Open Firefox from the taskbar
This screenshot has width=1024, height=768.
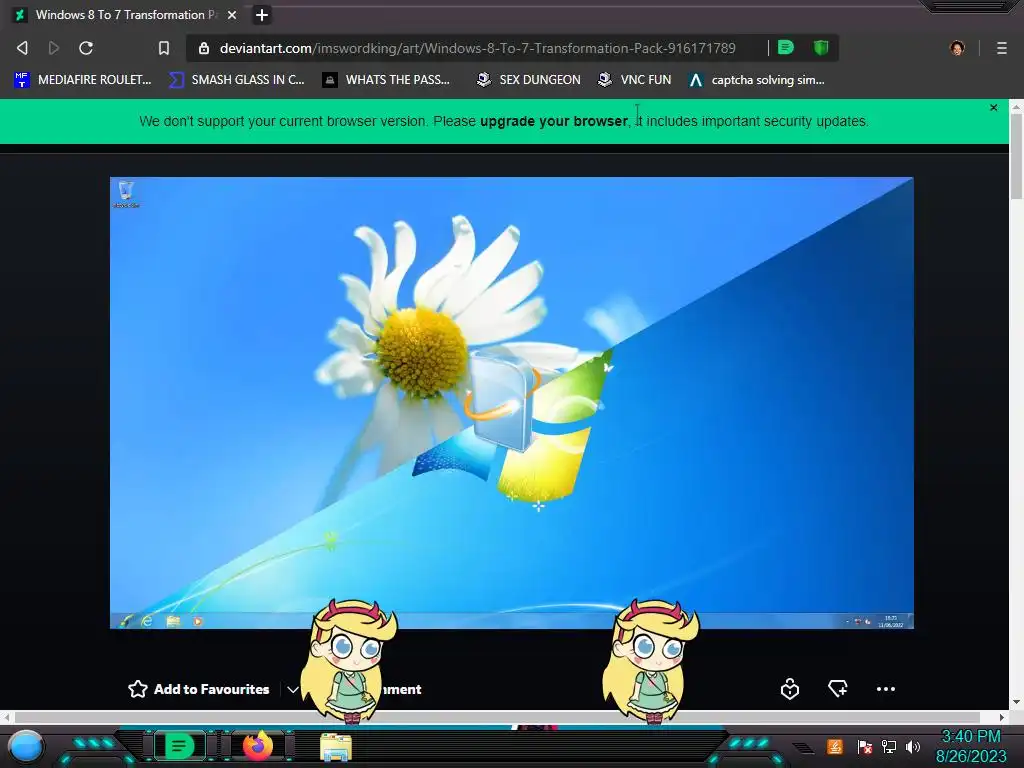click(257, 745)
